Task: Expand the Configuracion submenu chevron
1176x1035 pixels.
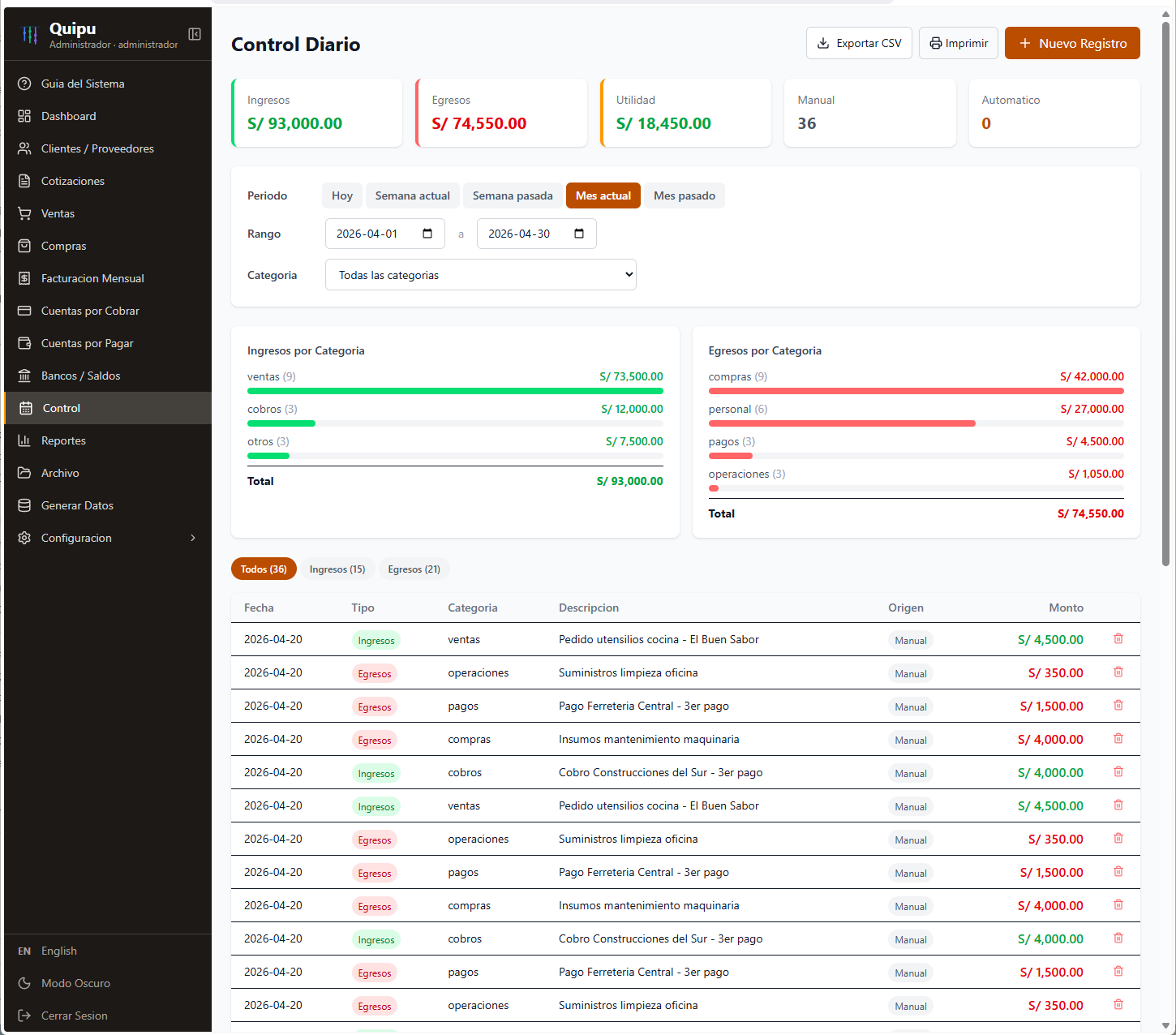Action: (x=193, y=538)
